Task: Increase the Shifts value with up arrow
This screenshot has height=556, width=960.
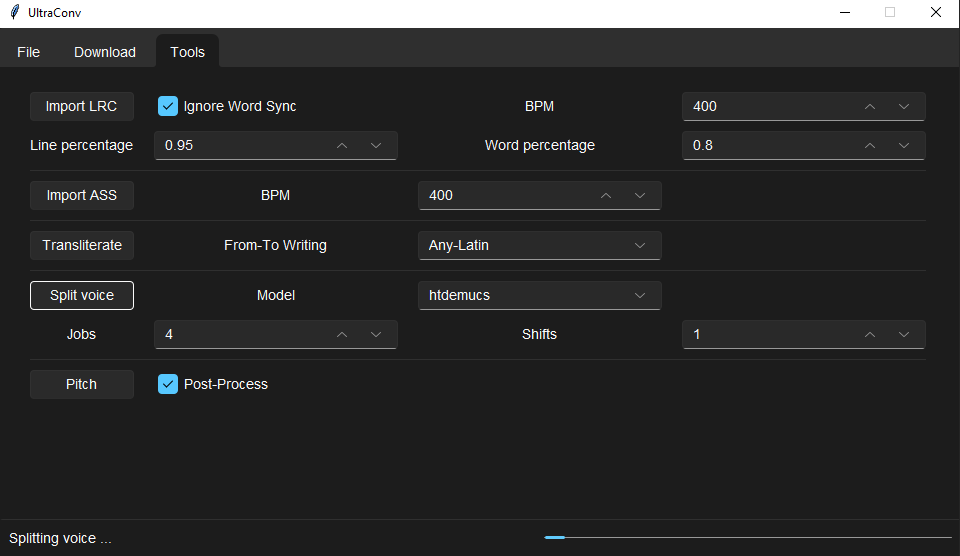Action: pos(869,334)
